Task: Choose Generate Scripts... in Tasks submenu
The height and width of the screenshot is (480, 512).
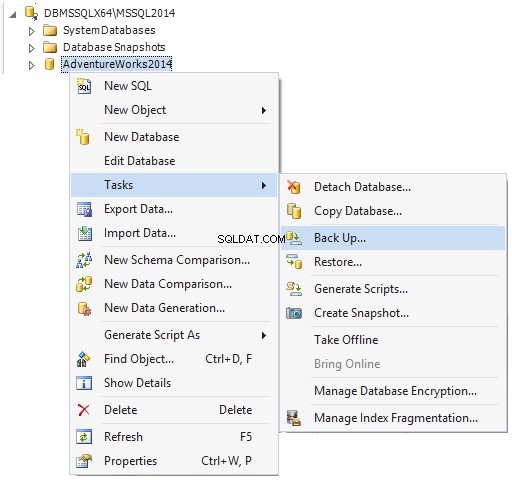Action: pos(393,289)
